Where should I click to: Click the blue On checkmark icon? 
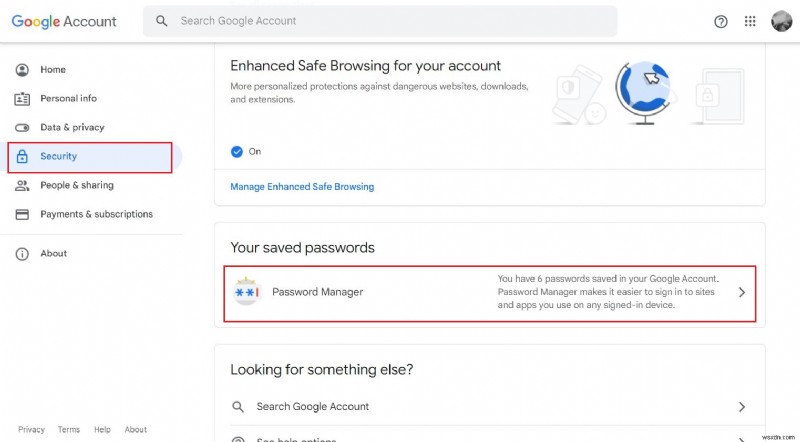pyautogui.click(x=237, y=152)
